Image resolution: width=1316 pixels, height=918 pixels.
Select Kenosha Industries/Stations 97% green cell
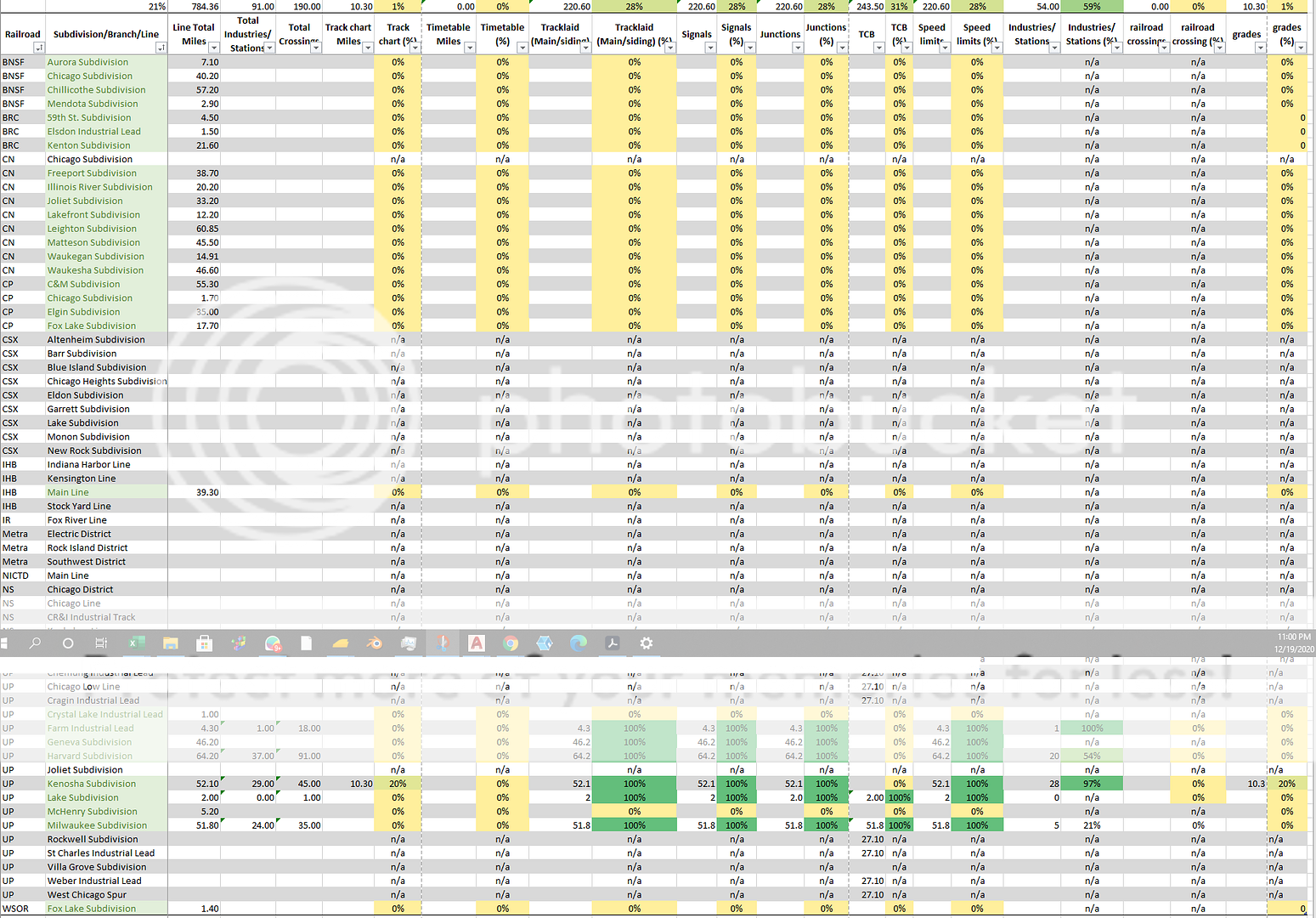coord(1092,784)
